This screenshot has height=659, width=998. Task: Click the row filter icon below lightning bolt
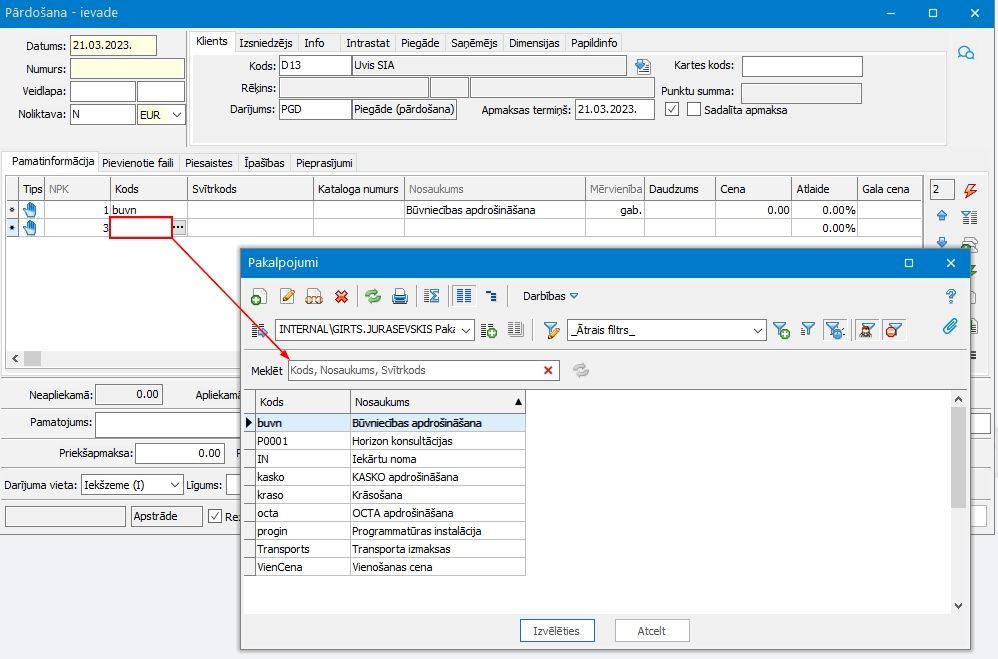[x=969, y=217]
